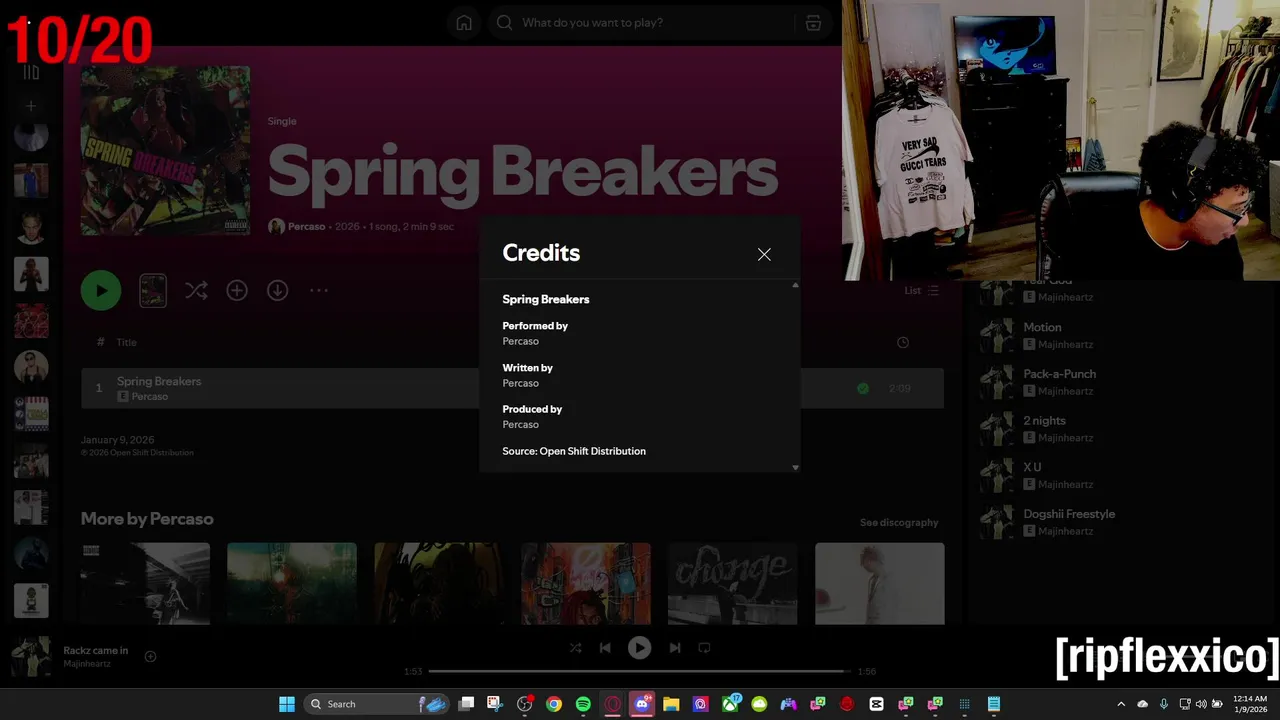Open the more options three-dot menu
This screenshot has width=1280, height=720.
[x=318, y=290]
